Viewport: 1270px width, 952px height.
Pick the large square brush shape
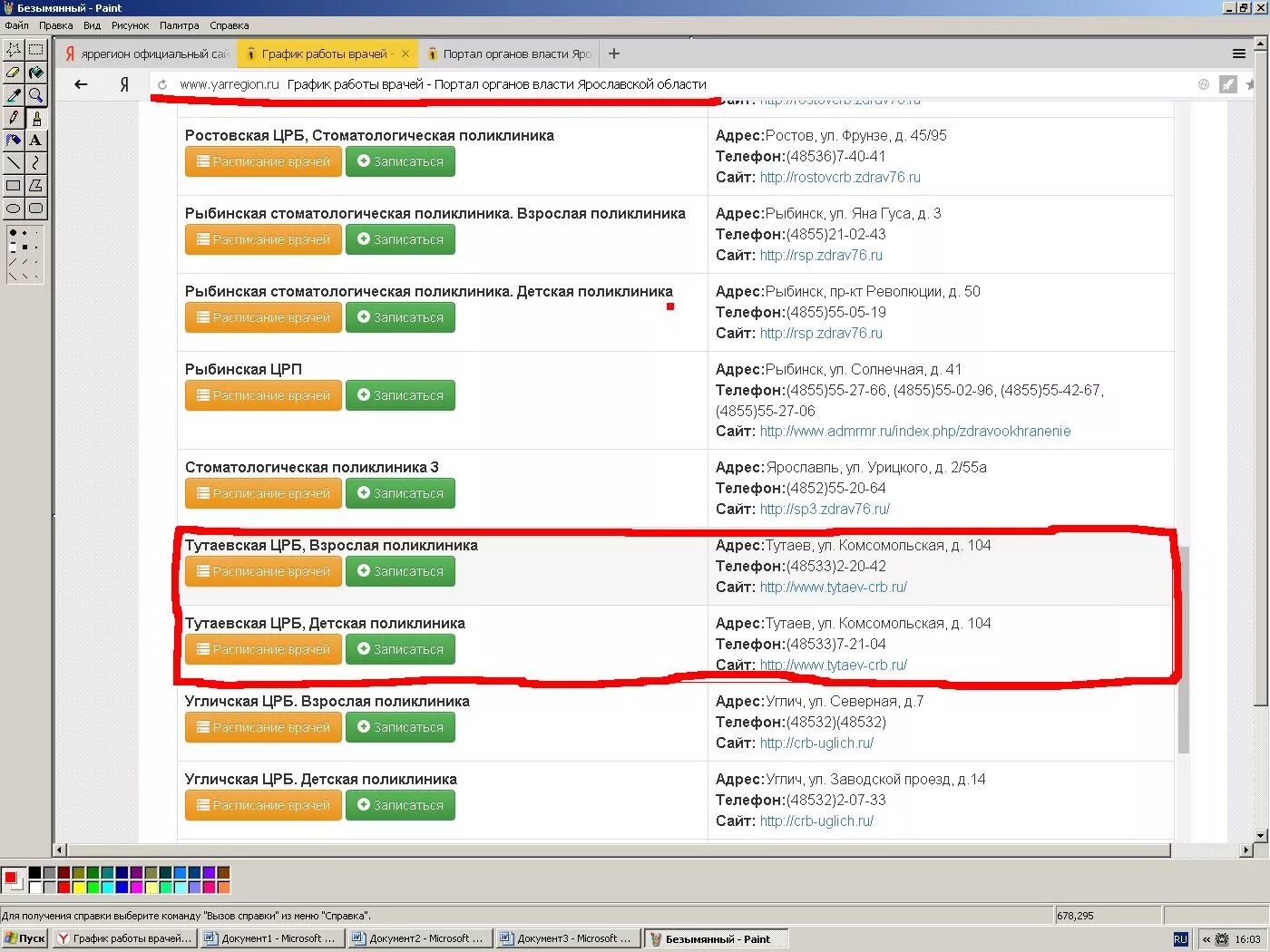pyautogui.click(x=13, y=248)
